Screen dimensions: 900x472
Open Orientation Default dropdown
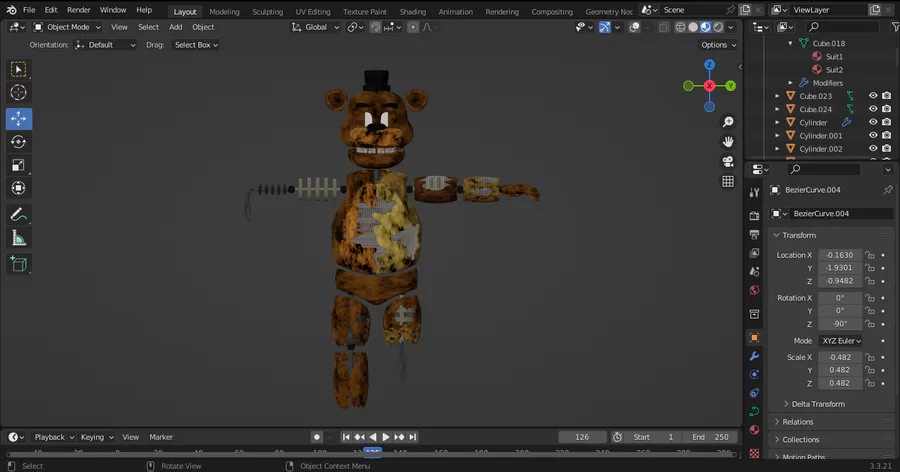pyautogui.click(x=105, y=45)
